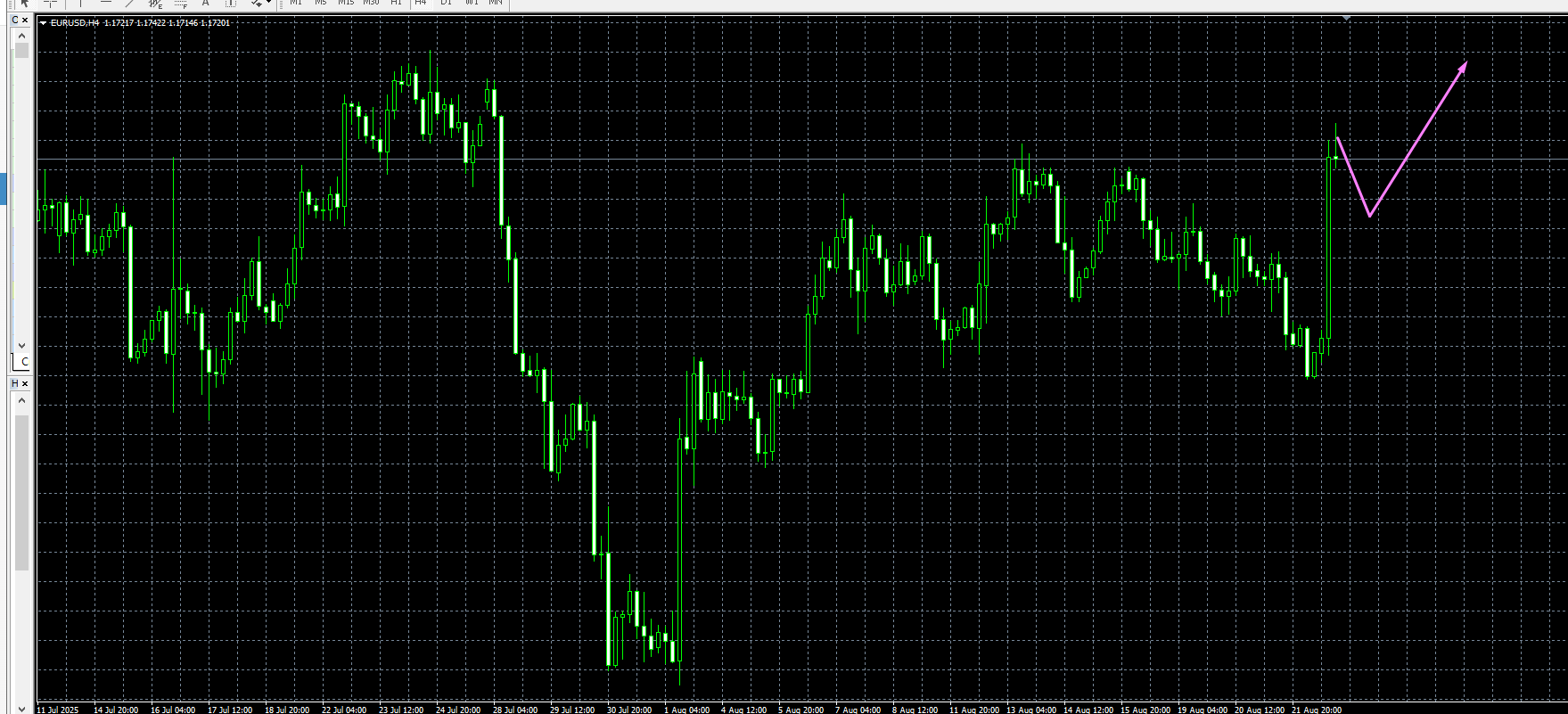Toggle the active H4 timeframe button
This screenshot has height=714, width=1568.
point(421,3)
